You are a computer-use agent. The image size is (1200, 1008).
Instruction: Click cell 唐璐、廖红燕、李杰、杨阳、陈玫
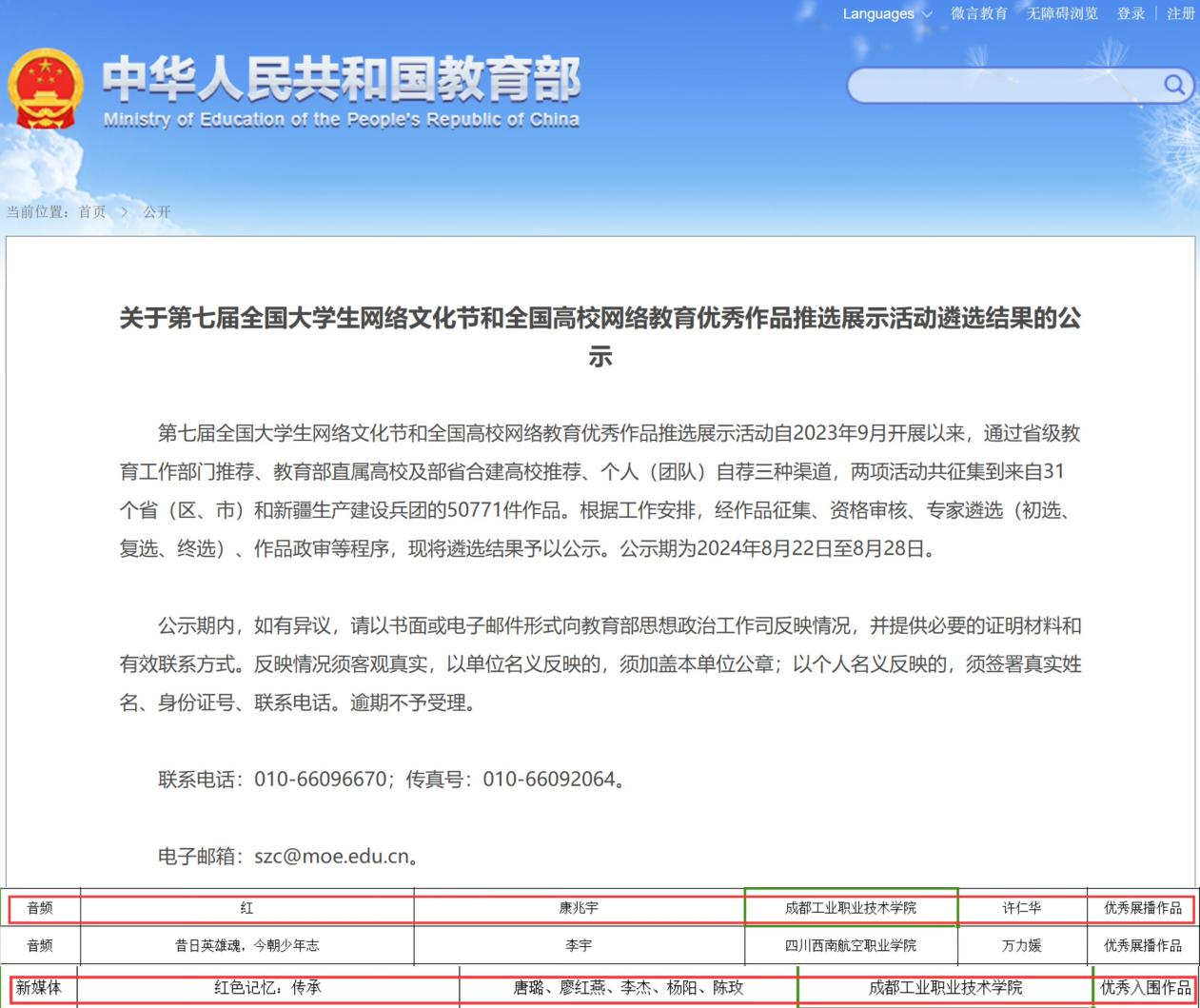[628, 988]
